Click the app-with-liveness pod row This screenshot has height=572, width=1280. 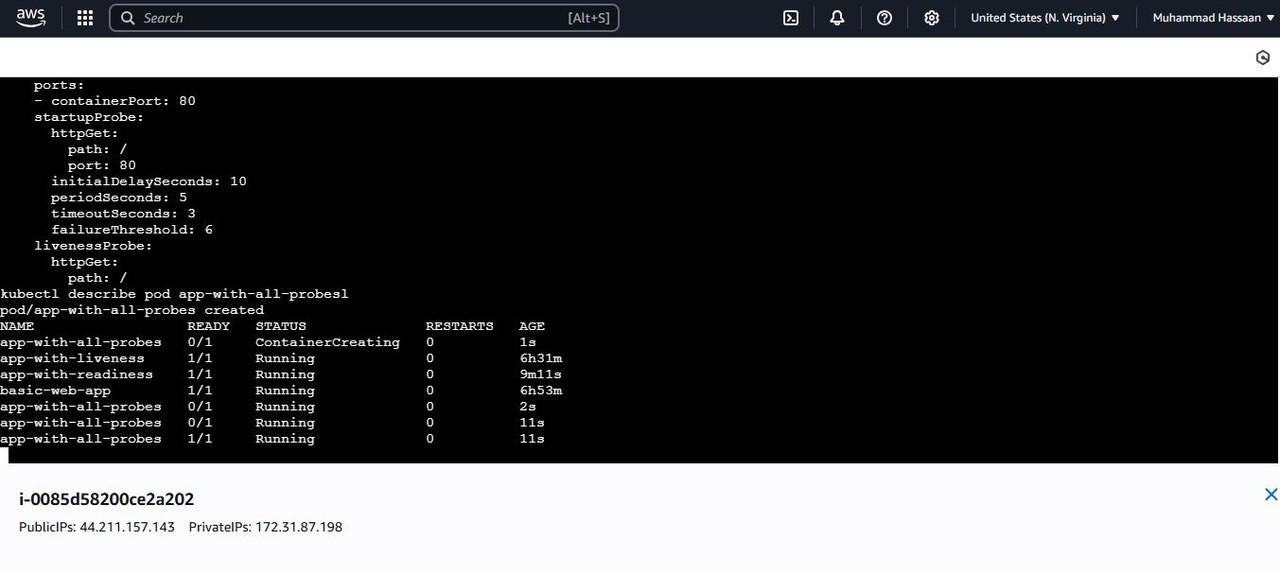point(281,358)
